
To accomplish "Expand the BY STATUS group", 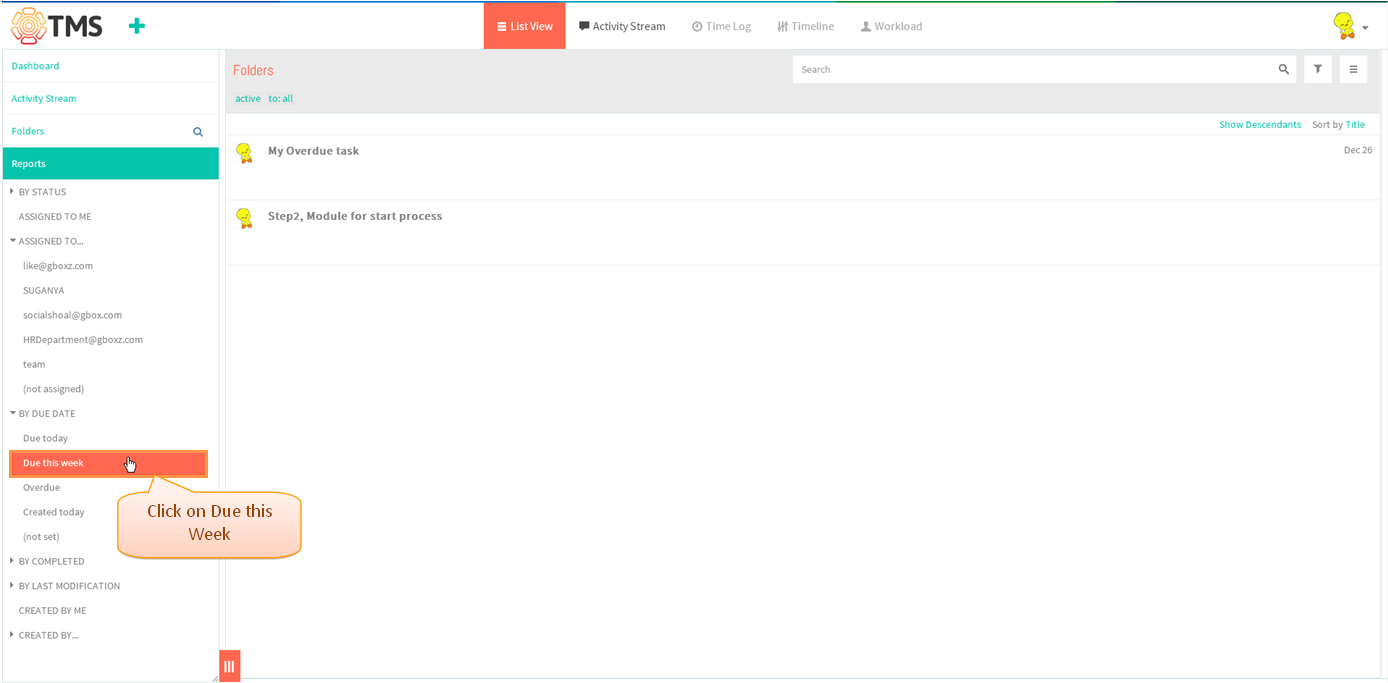I will point(12,191).
